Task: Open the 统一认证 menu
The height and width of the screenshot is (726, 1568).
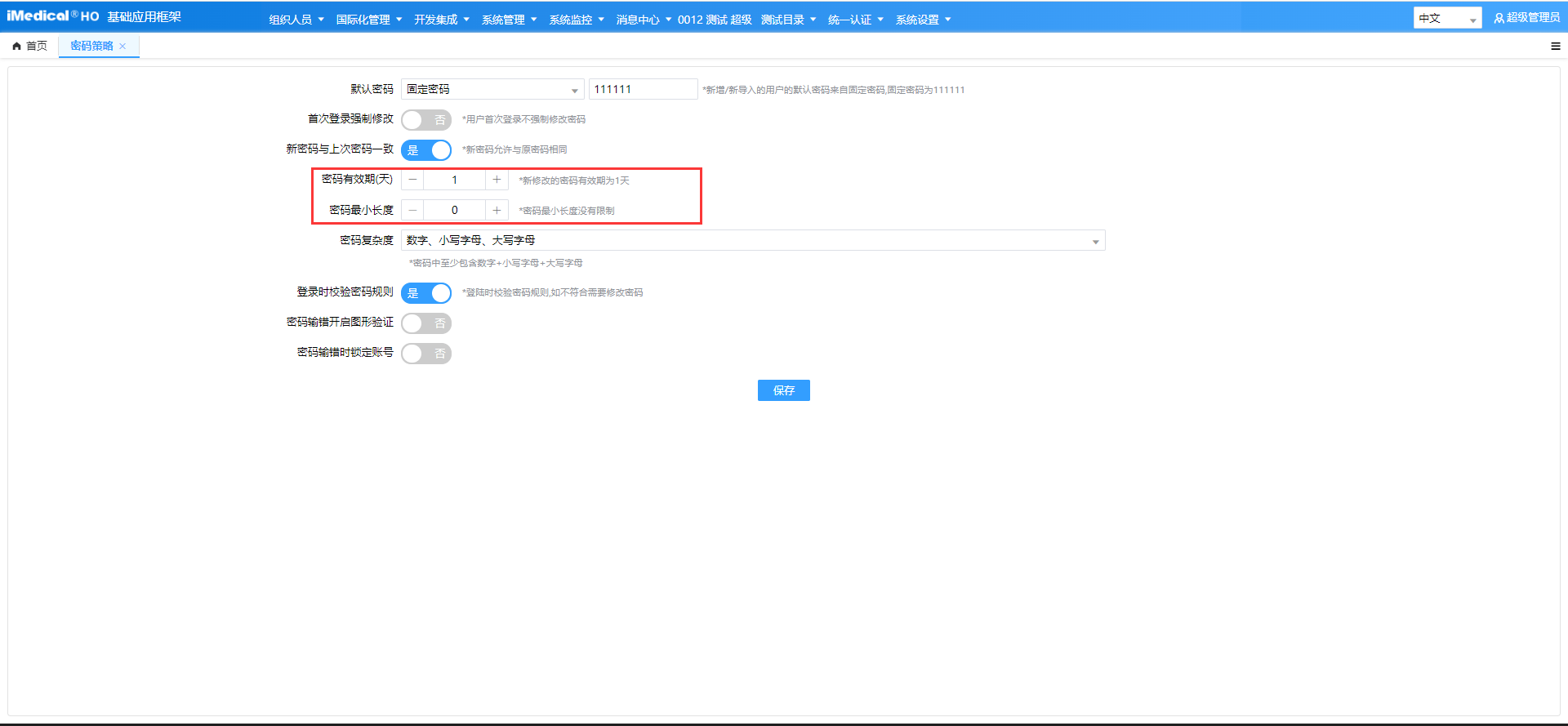Action: (x=855, y=20)
